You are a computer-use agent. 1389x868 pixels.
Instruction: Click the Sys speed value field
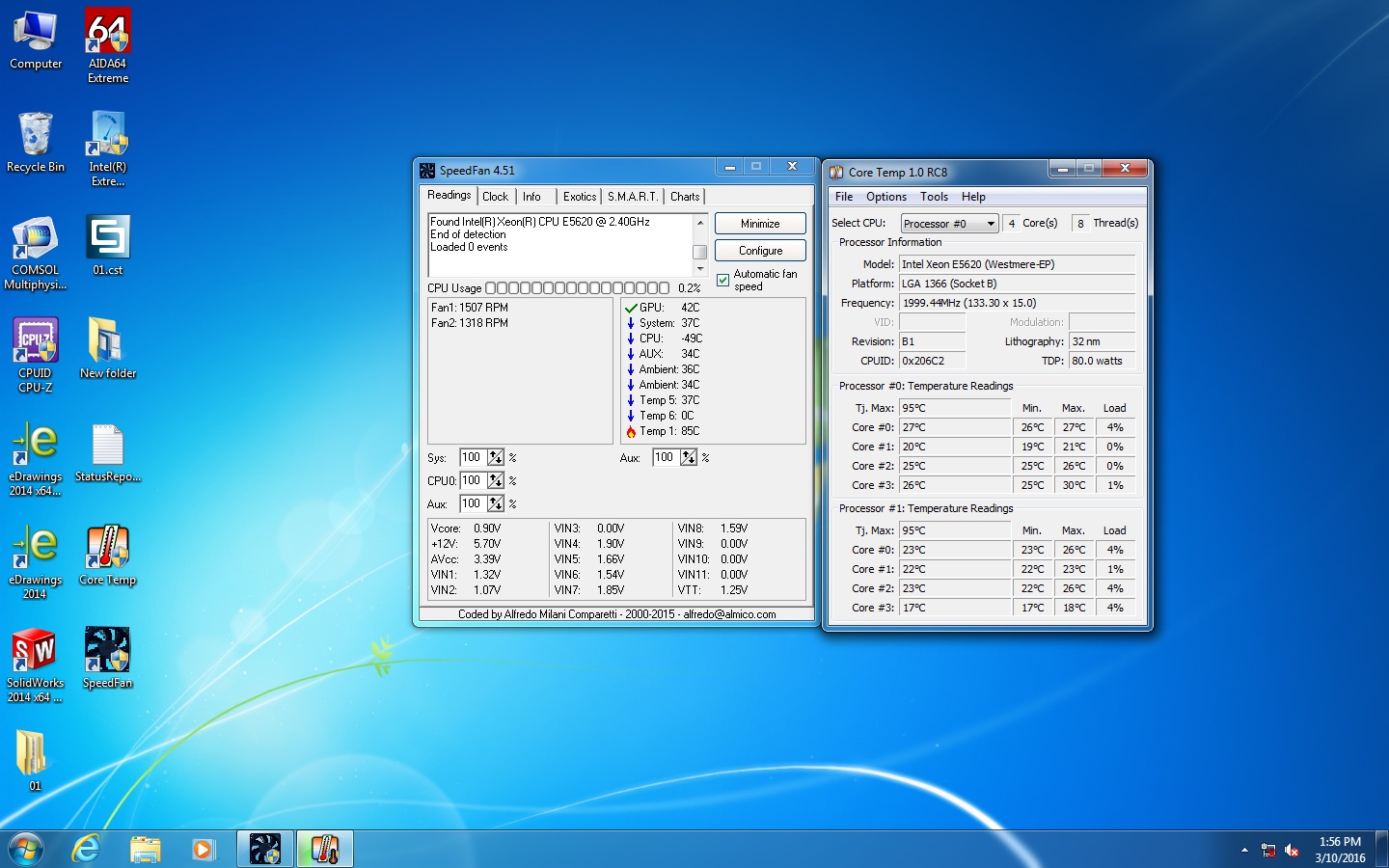click(x=473, y=457)
